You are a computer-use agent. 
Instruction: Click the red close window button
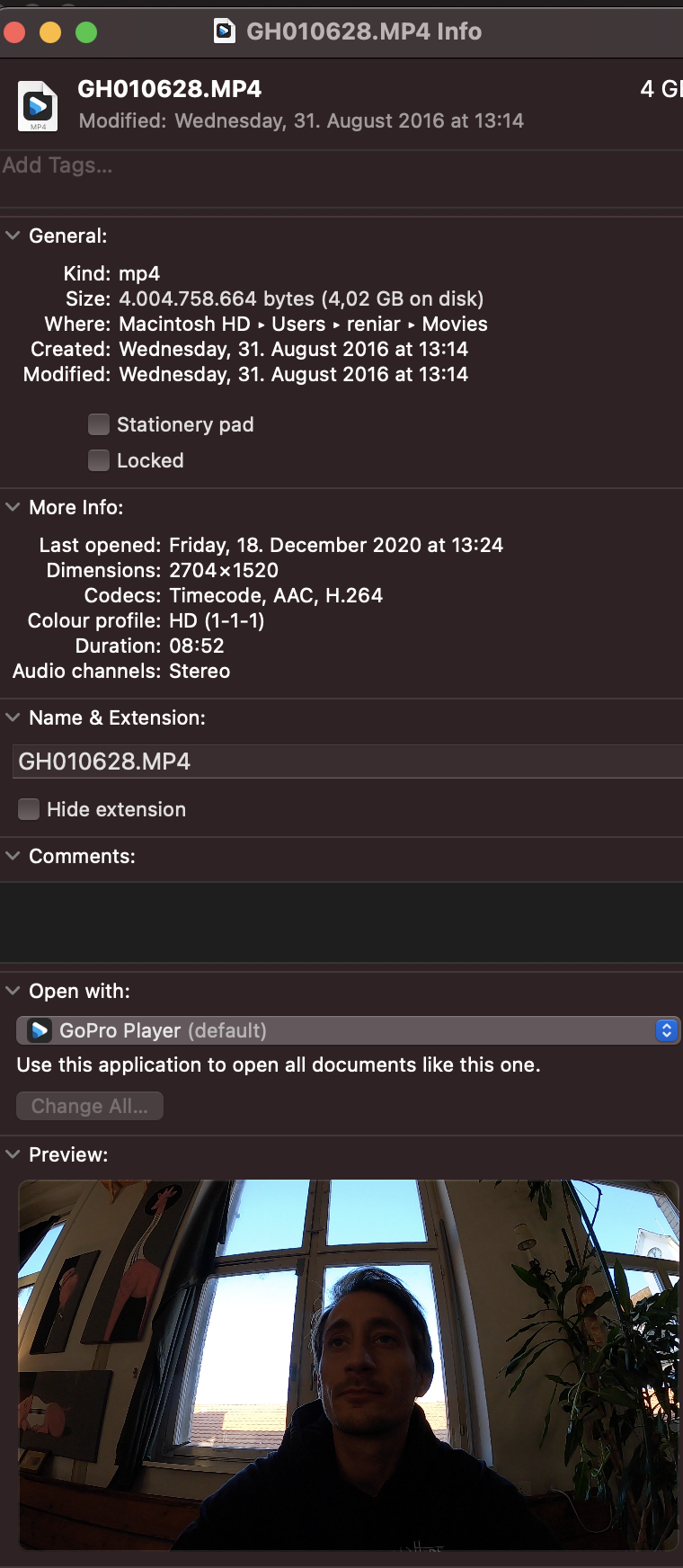tap(14, 33)
